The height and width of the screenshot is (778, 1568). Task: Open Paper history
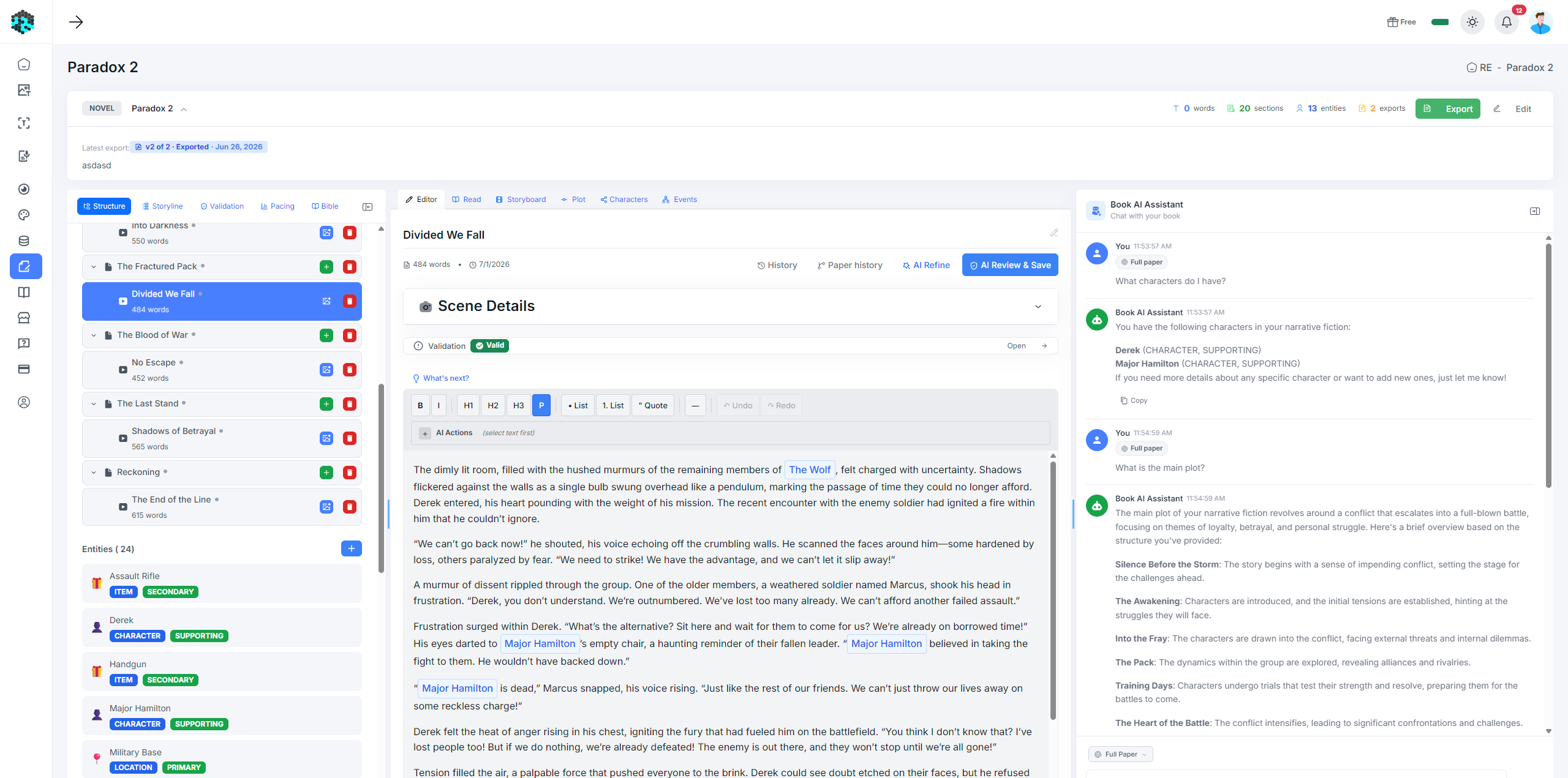[x=850, y=265]
